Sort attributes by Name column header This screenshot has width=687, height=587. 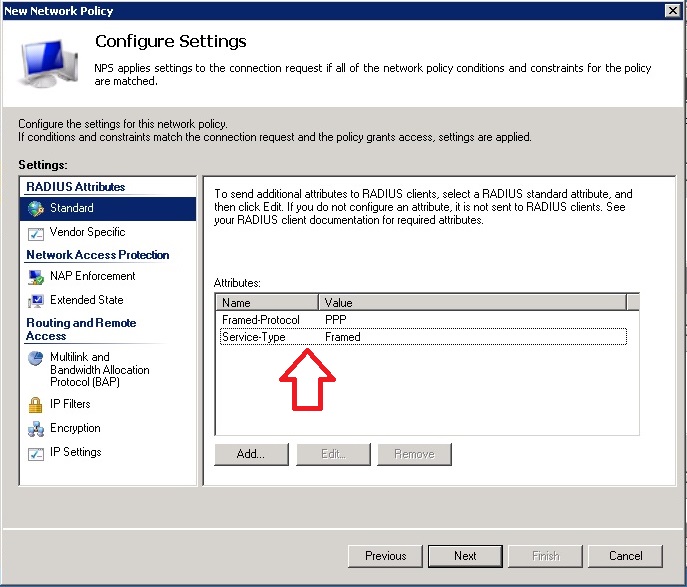tap(267, 302)
